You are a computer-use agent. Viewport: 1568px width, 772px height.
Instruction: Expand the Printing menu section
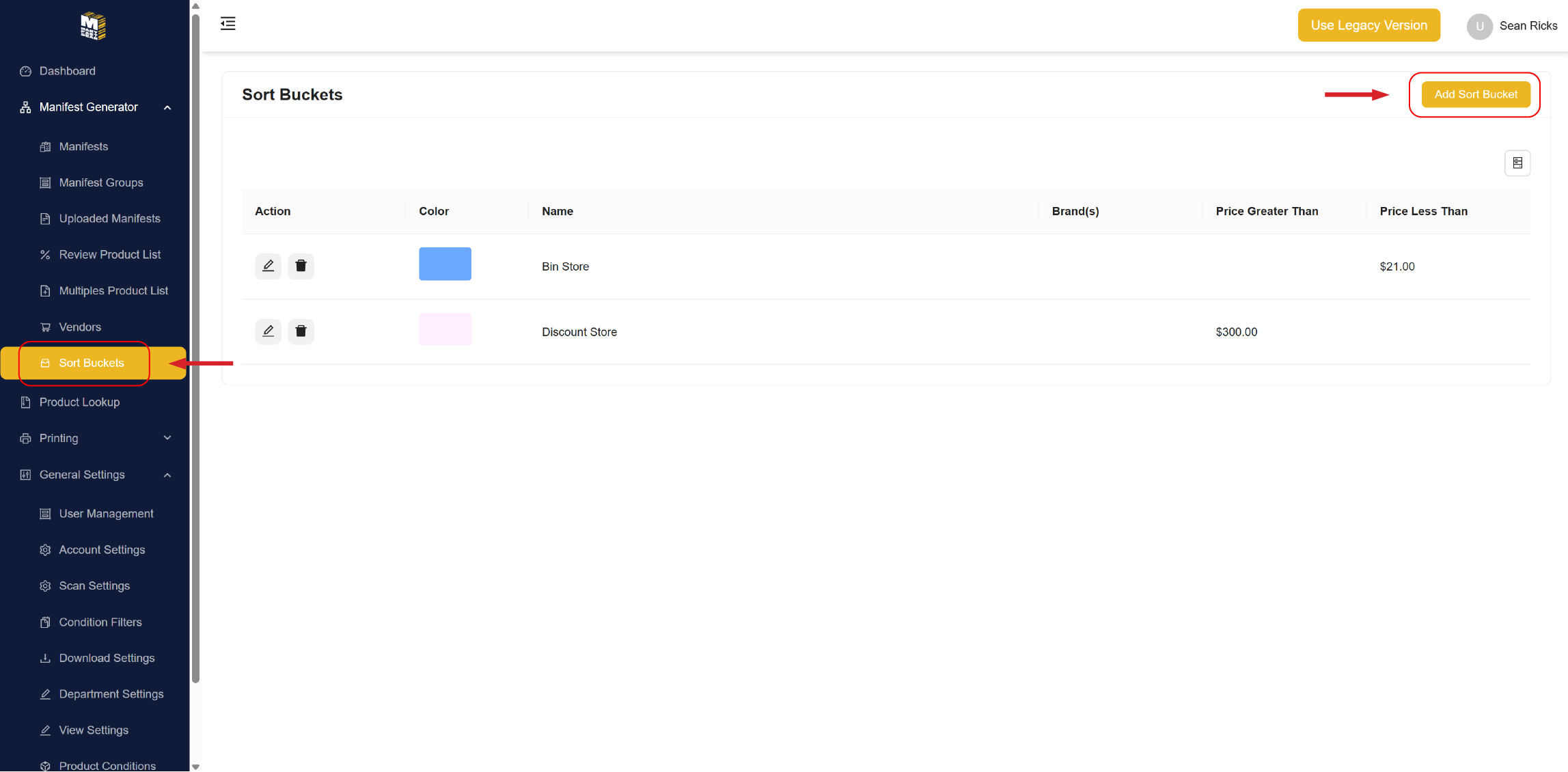(167, 438)
